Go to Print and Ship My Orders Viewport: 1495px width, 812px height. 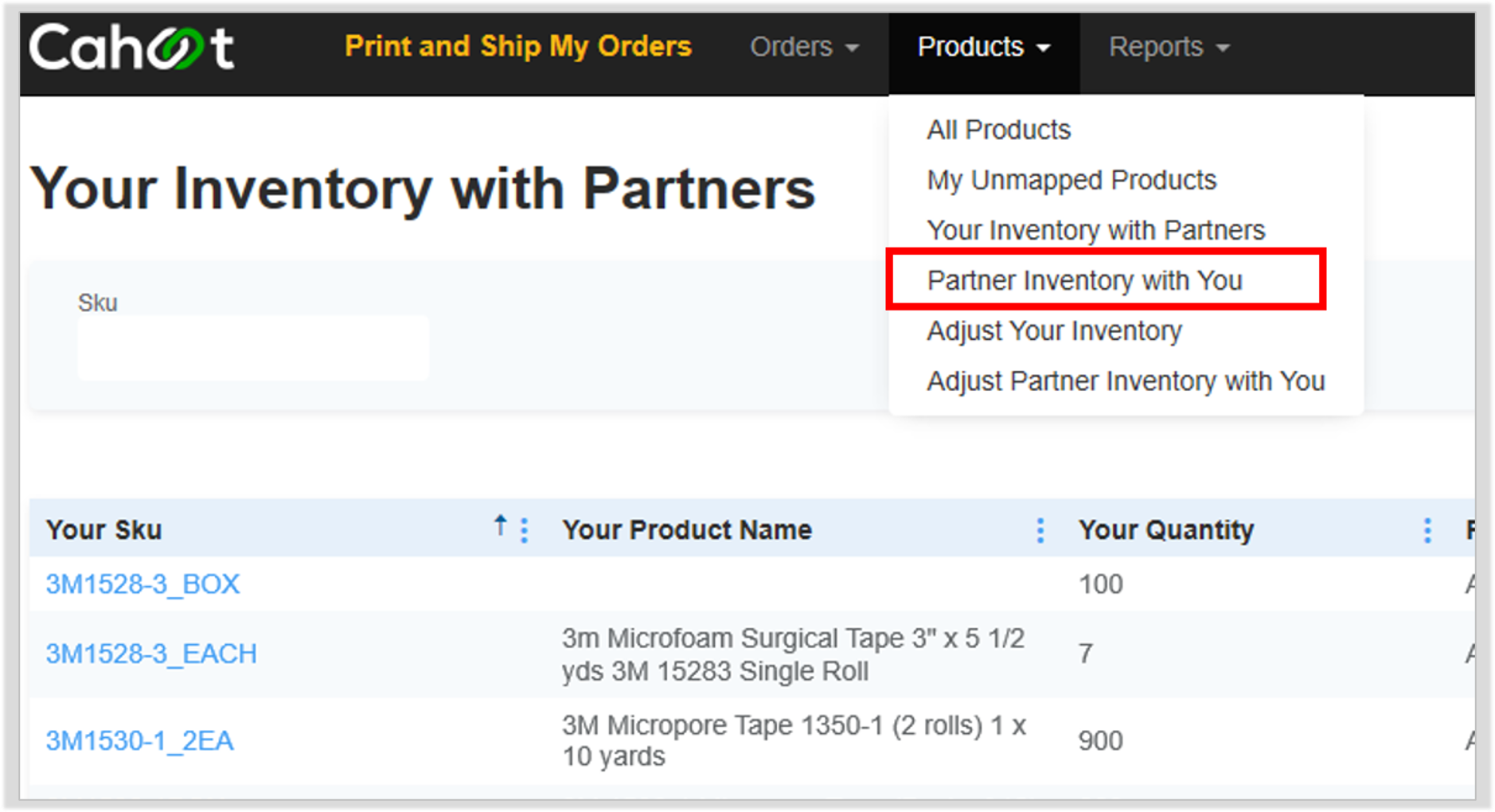517,46
